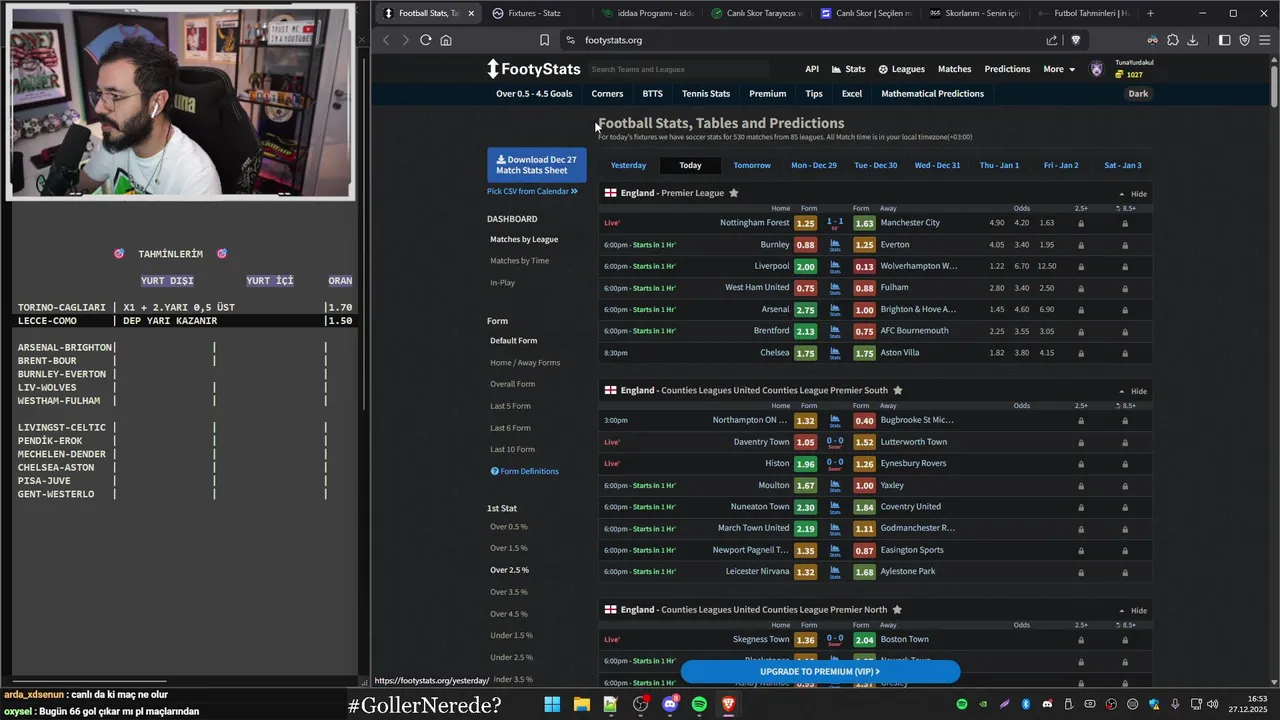Favorite the Premier South league star
The height and width of the screenshot is (720, 1280).
click(898, 390)
